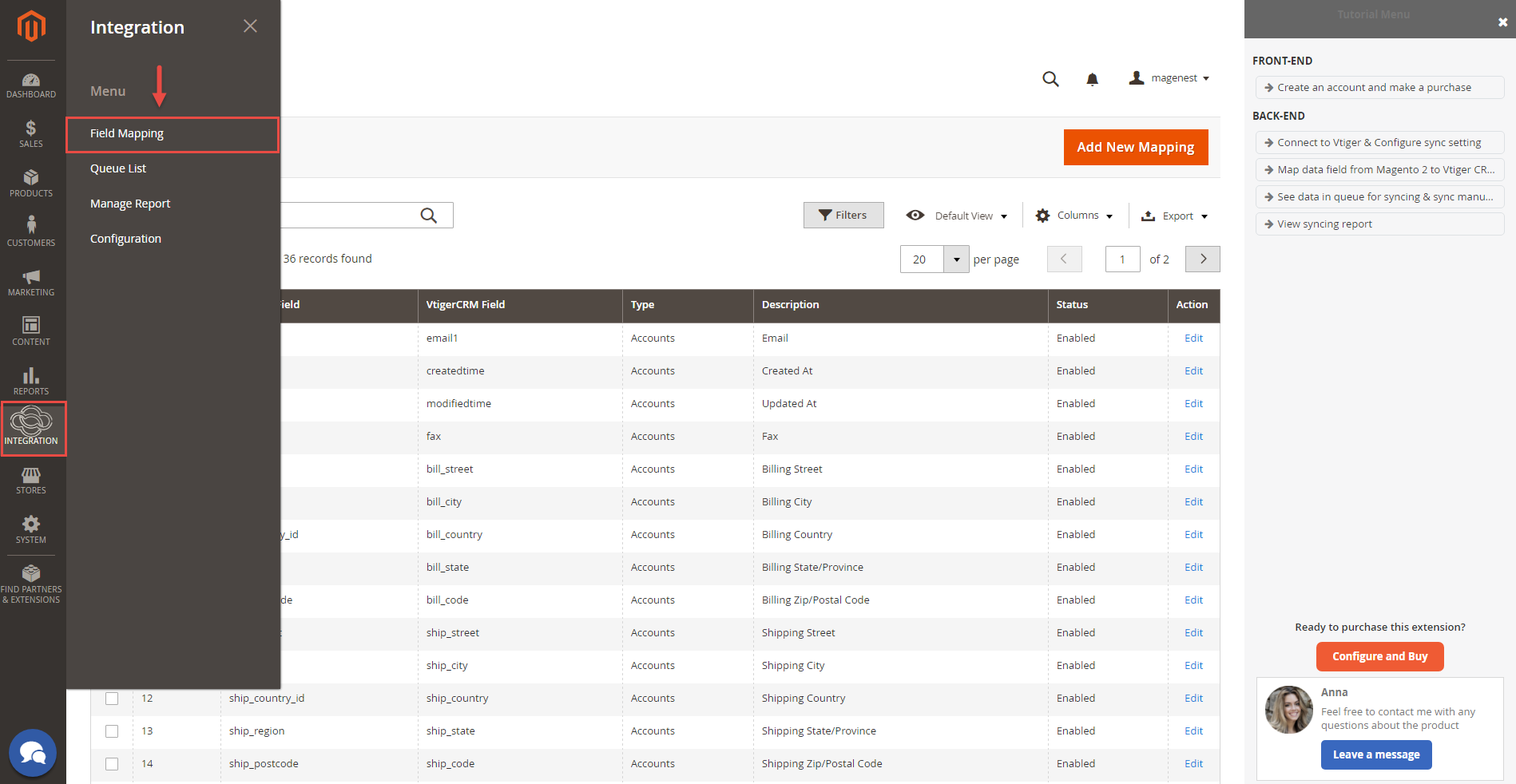
Task: Tick the checkbox for row 13
Action: click(x=112, y=731)
